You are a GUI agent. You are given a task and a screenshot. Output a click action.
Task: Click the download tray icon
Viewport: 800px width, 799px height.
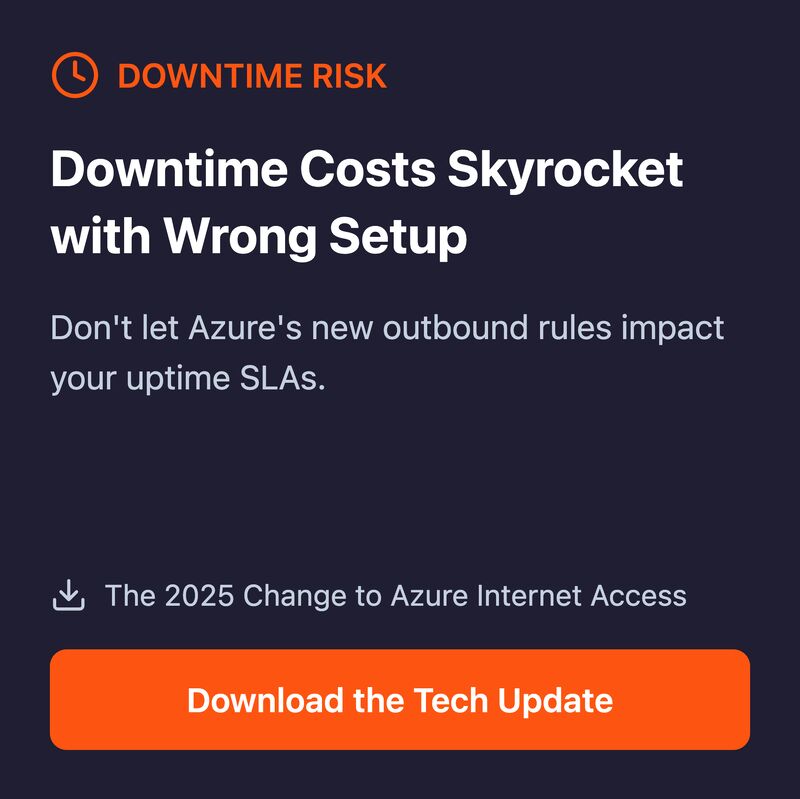[69, 595]
